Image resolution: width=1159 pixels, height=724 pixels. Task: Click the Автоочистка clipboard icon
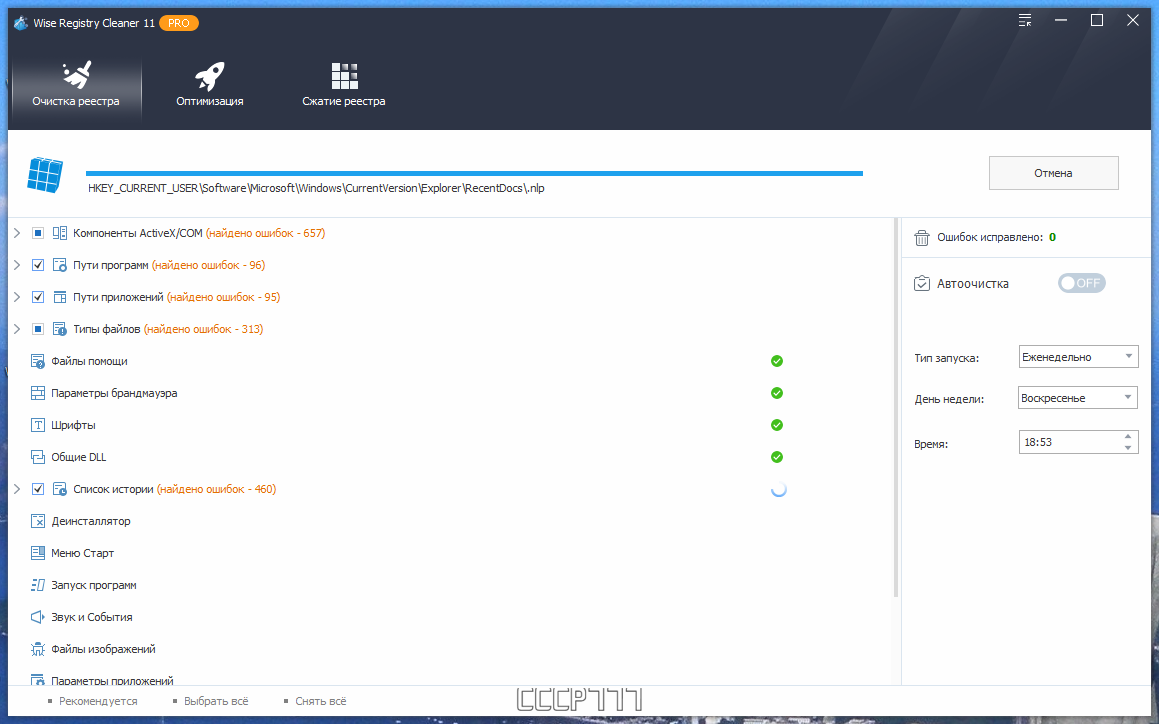click(922, 283)
